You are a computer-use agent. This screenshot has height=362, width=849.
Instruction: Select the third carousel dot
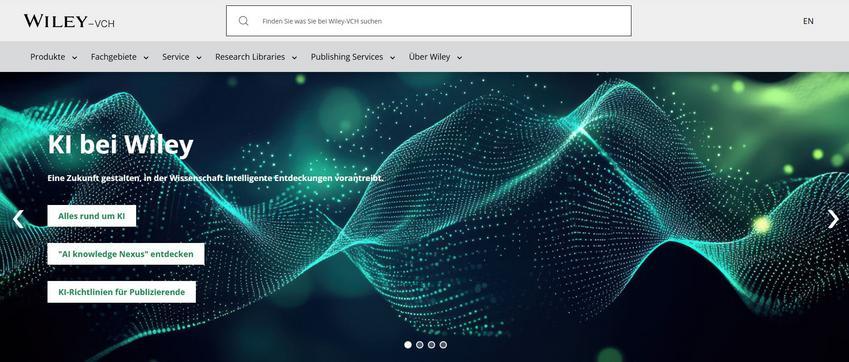[x=432, y=345]
